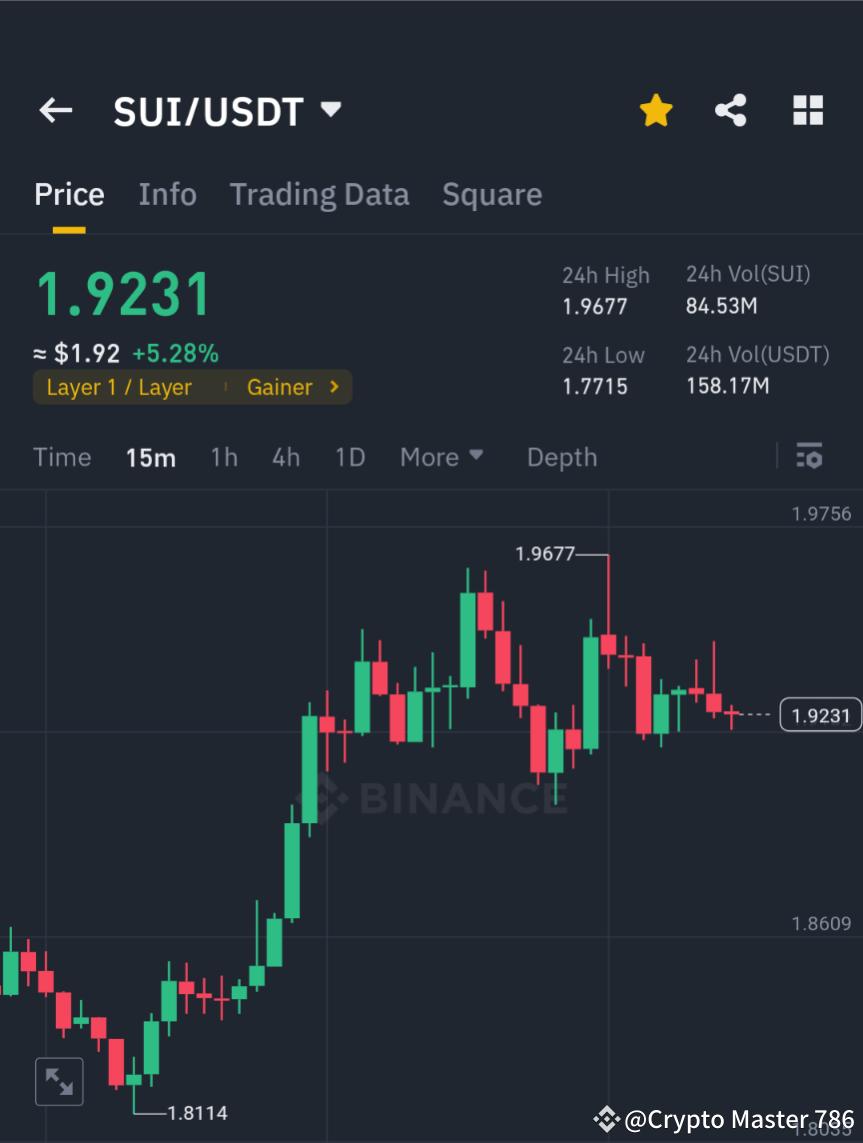The width and height of the screenshot is (863, 1143).
Task: Expand the More timeframes dropdown
Action: click(x=441, y=457)
